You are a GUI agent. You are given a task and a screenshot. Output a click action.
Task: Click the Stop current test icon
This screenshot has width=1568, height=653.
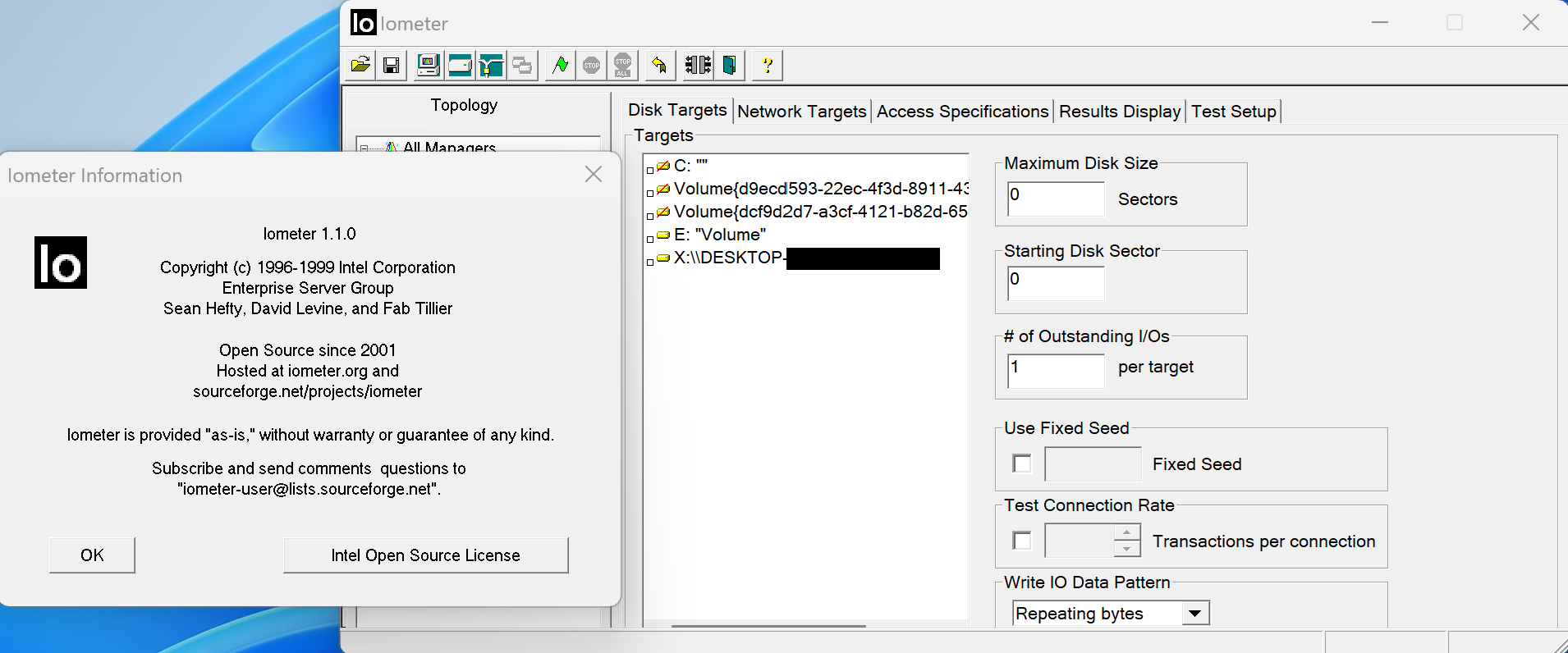tap(592, 65)
